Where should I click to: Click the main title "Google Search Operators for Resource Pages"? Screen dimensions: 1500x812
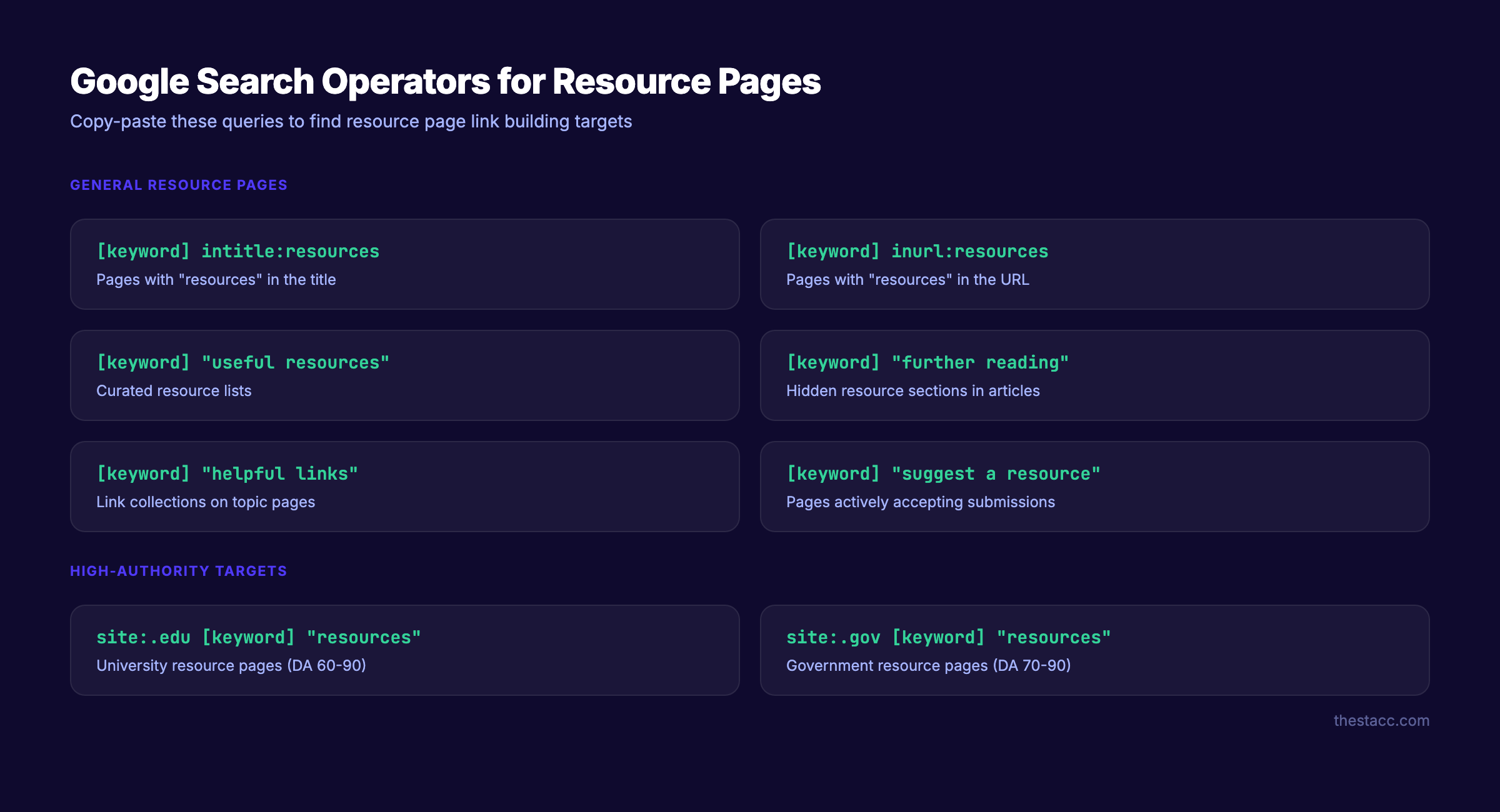click(x=446, y=80)
